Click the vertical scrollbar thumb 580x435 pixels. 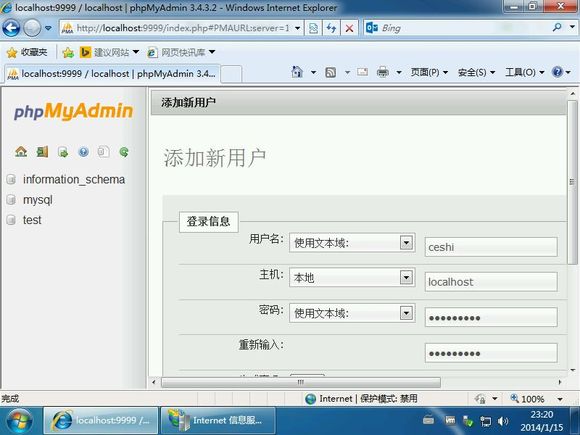tap(572, 182)
